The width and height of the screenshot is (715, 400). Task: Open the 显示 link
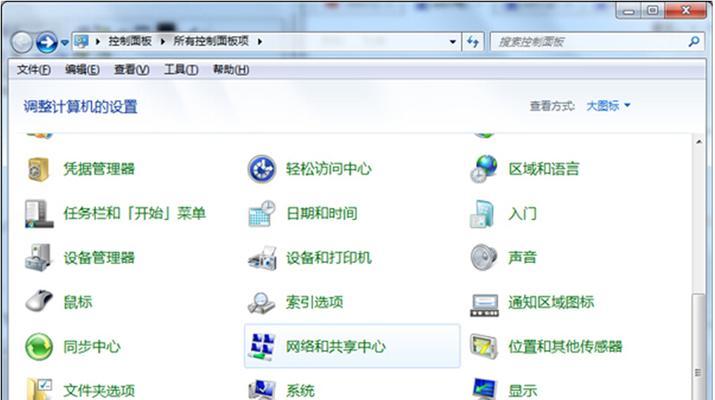[x=523, y=391]
